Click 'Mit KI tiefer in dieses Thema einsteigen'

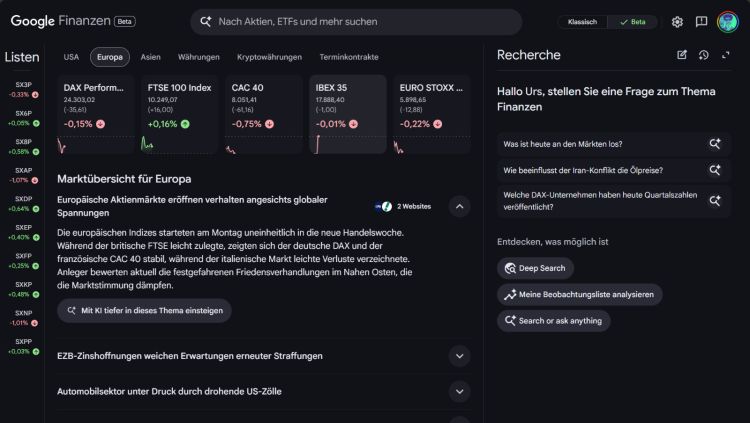(144, 311)
